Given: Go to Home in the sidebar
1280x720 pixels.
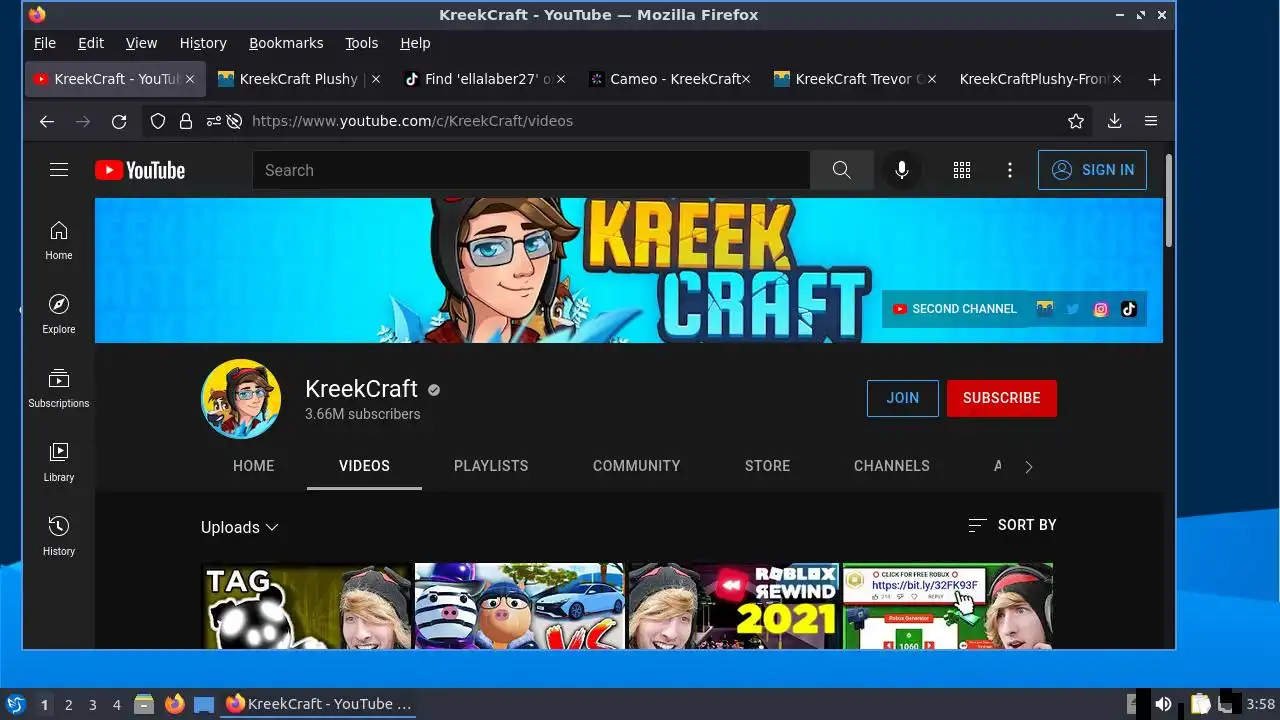Looking at the screenshot, I should (x=59, y=241).
